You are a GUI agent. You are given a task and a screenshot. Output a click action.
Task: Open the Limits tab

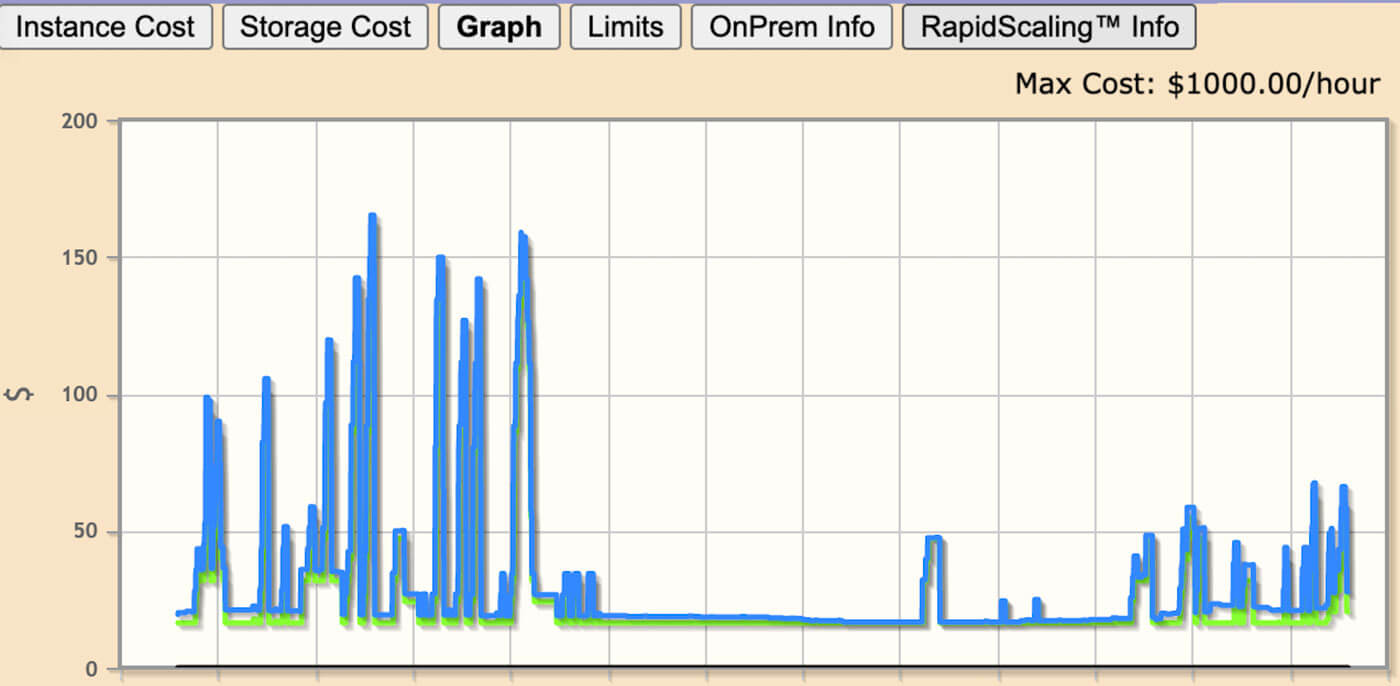[625, 27]
